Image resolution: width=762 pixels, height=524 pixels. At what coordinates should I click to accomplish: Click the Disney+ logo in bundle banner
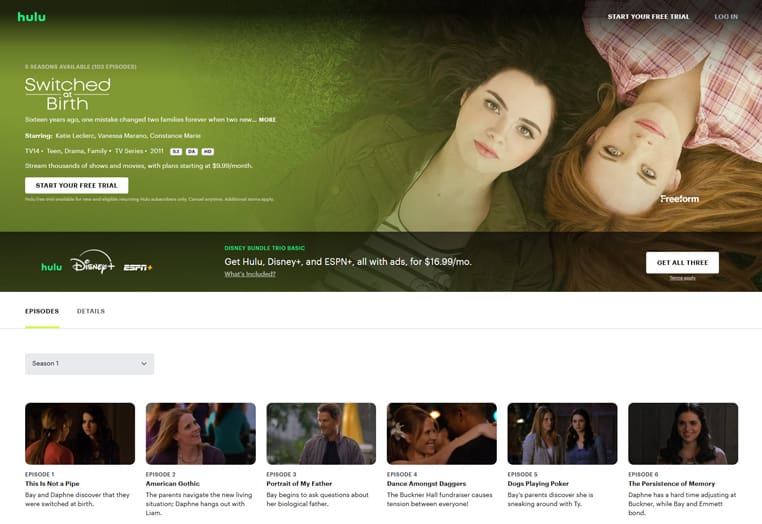(92, 262)
